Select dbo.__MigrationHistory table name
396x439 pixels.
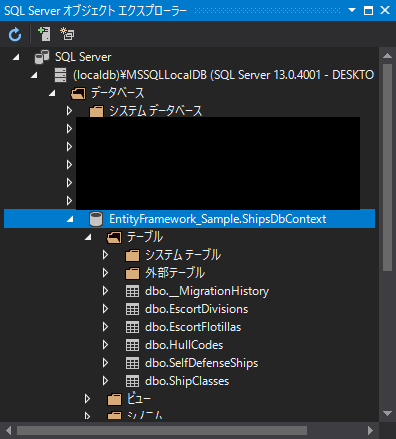click(x=207, y=291)
